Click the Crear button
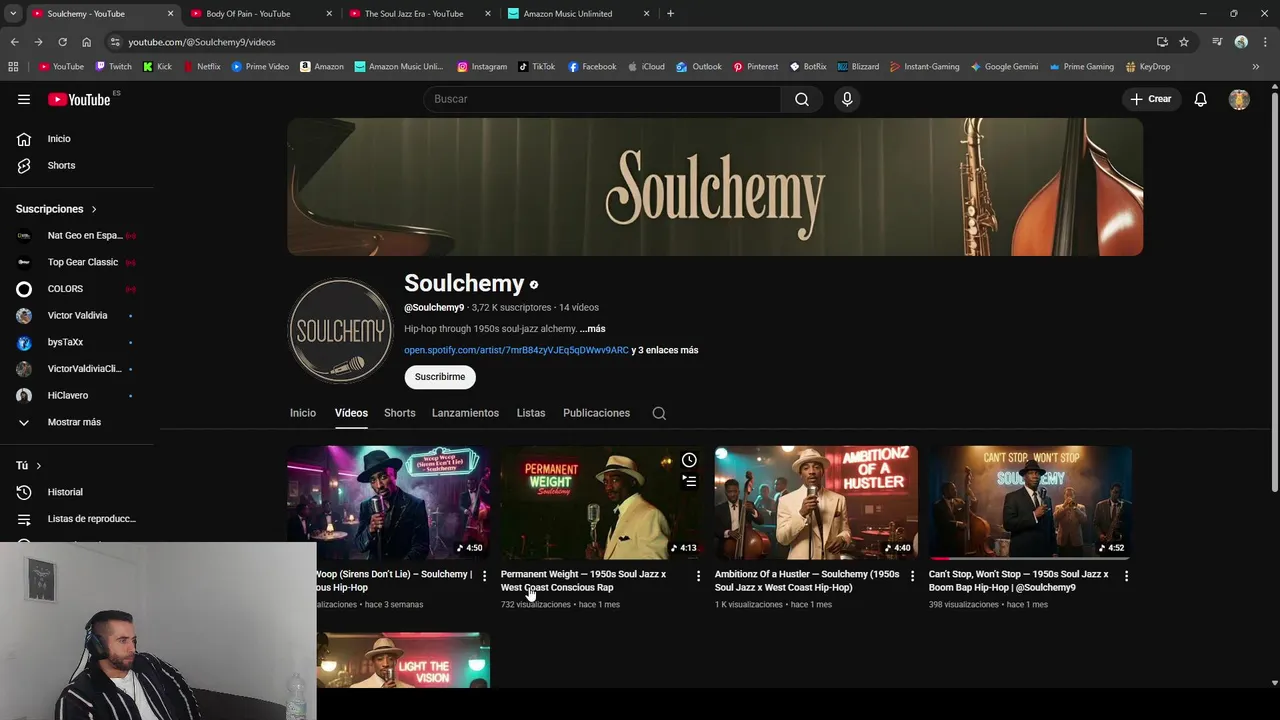The width and height of the screenshot is (1280, 720). pos(1150,99)
